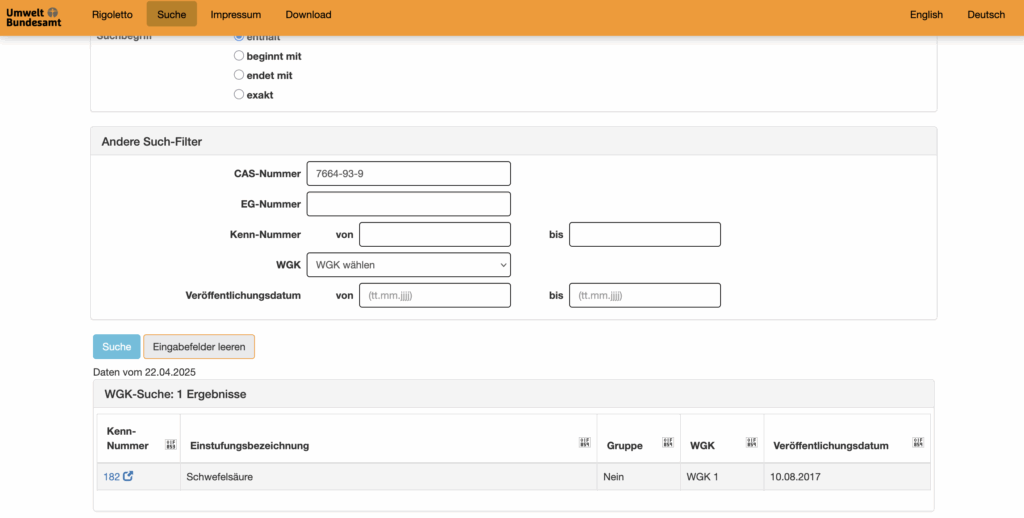Open the Suche tab in navigation
The width and height of the screenshot is (1024, 518).
171,15
